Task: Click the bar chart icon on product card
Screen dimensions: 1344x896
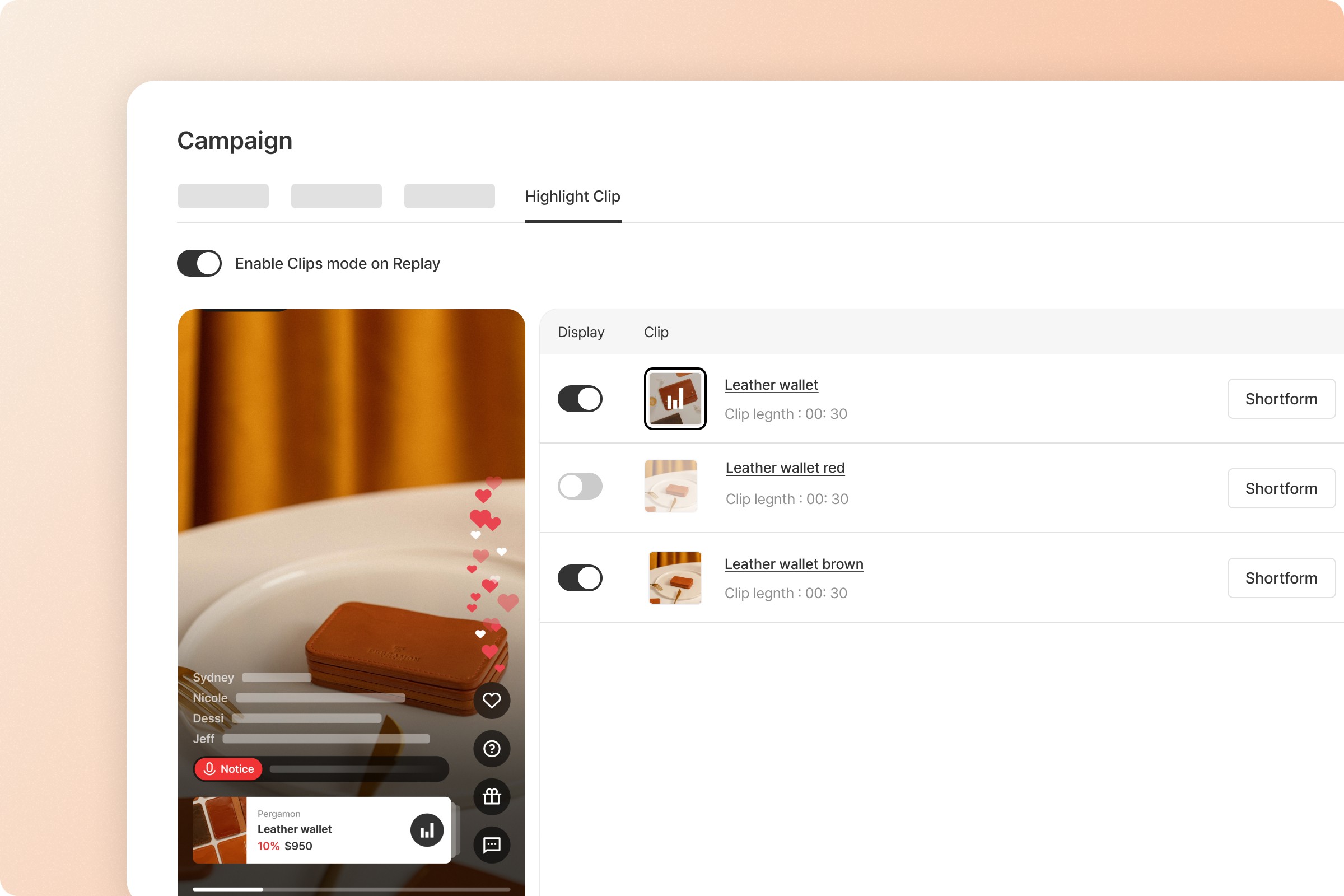Action: coord(426,830)
